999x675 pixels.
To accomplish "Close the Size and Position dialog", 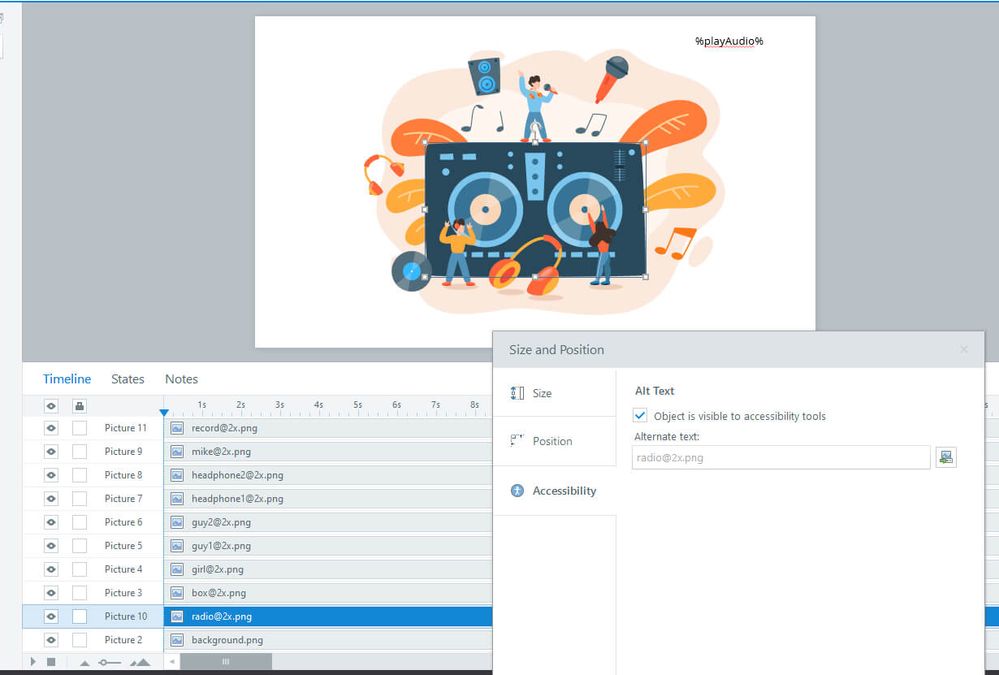I will (964, 349).
